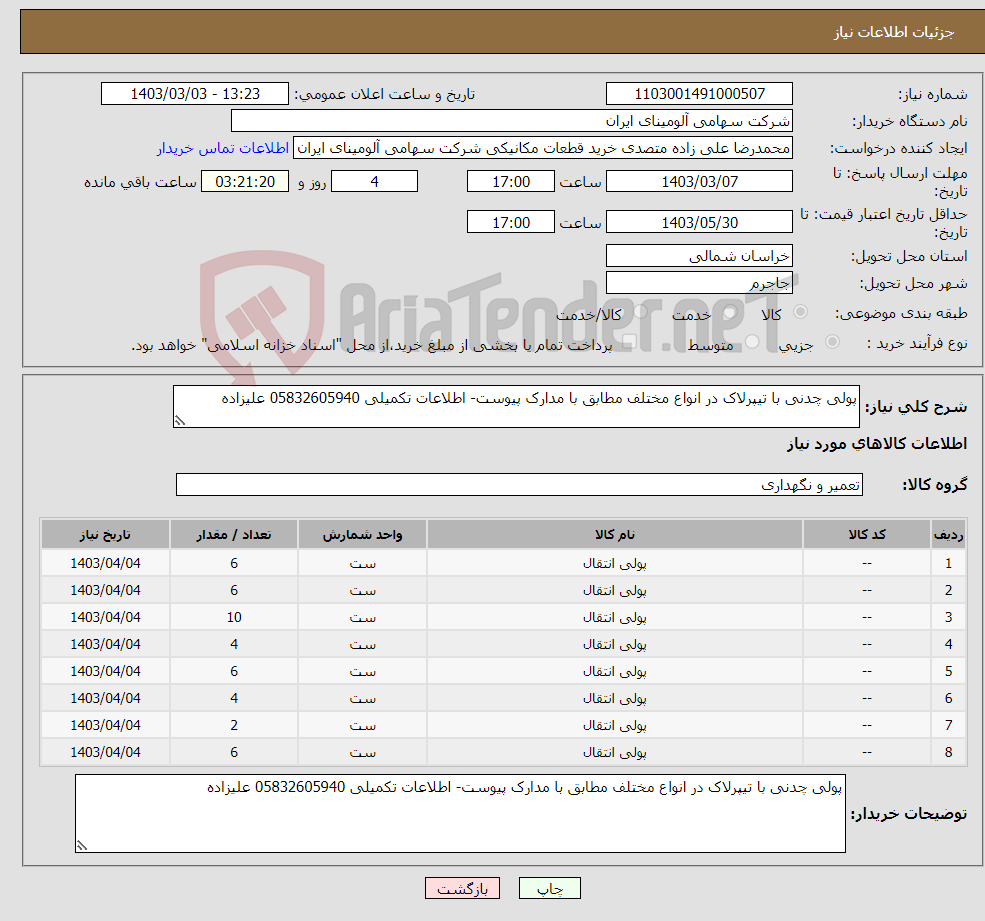Click the price validity time field 17:00
Screen dimensions: 985x921
click(511, 222)
